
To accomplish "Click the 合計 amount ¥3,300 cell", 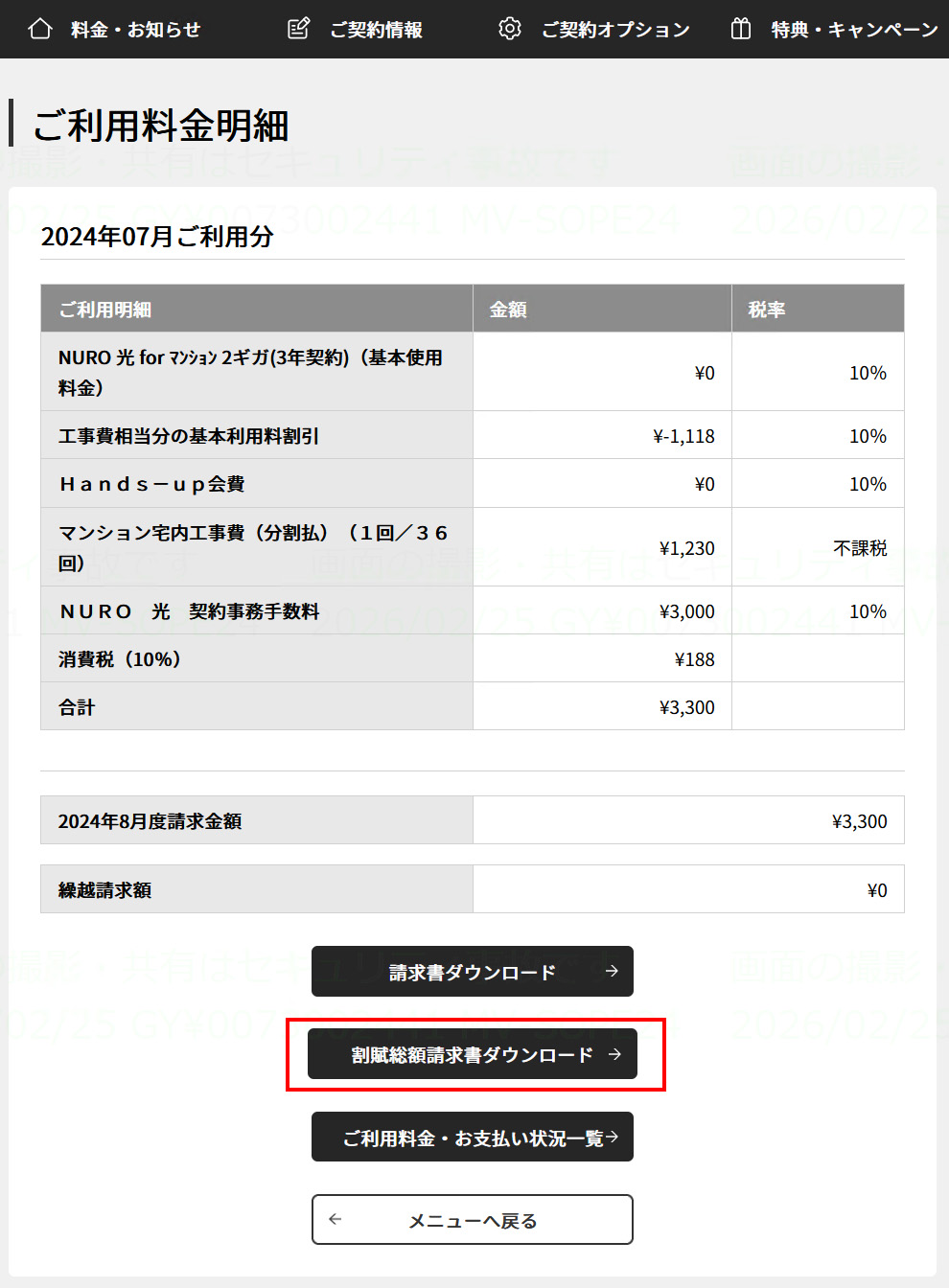I will [x=686, y=707].
